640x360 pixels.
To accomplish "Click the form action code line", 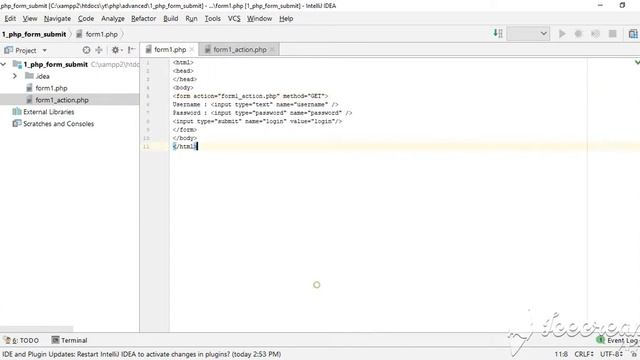I will coord(250,96).
